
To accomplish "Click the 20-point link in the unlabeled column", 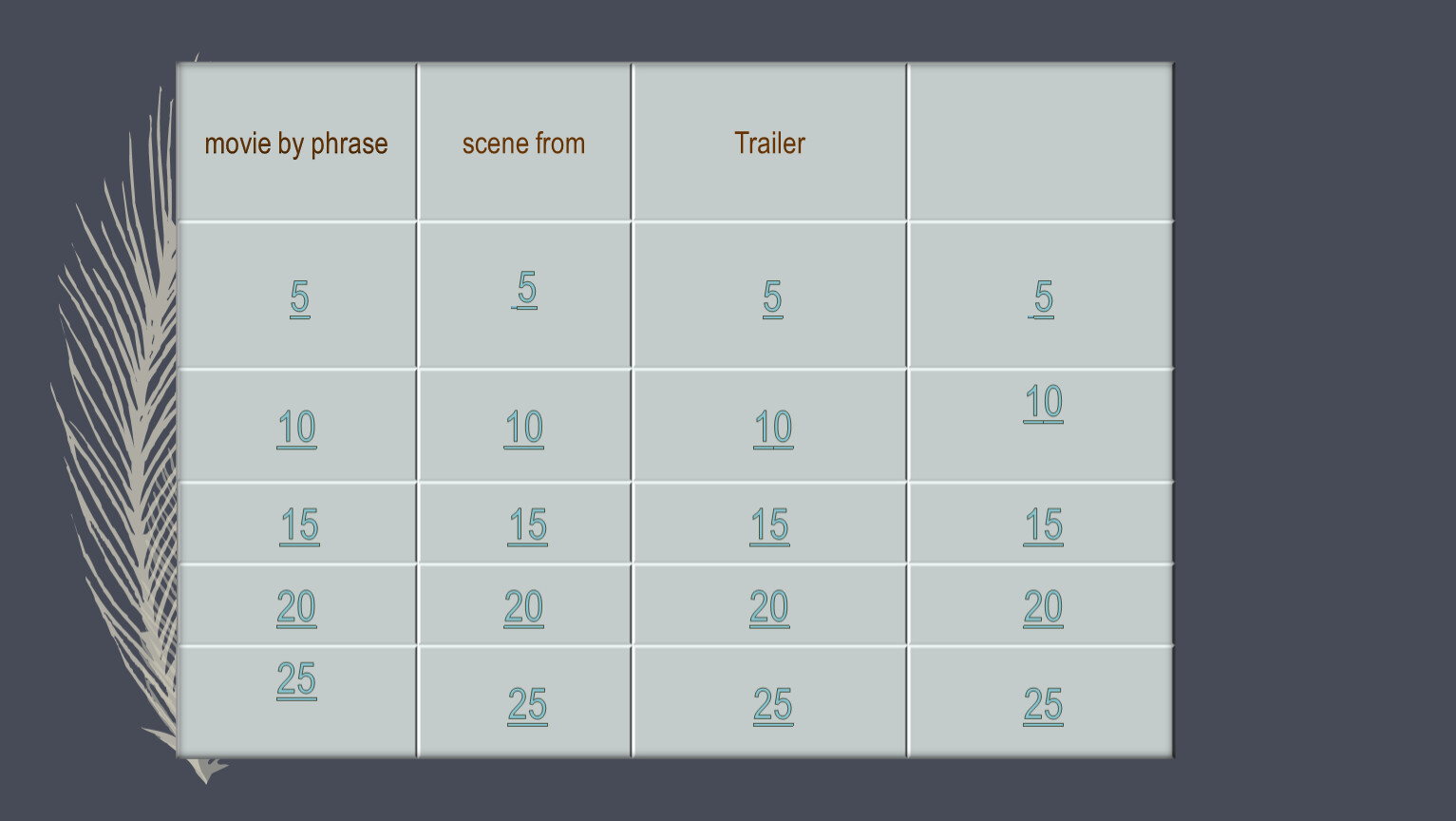I will click(1043, 607).
